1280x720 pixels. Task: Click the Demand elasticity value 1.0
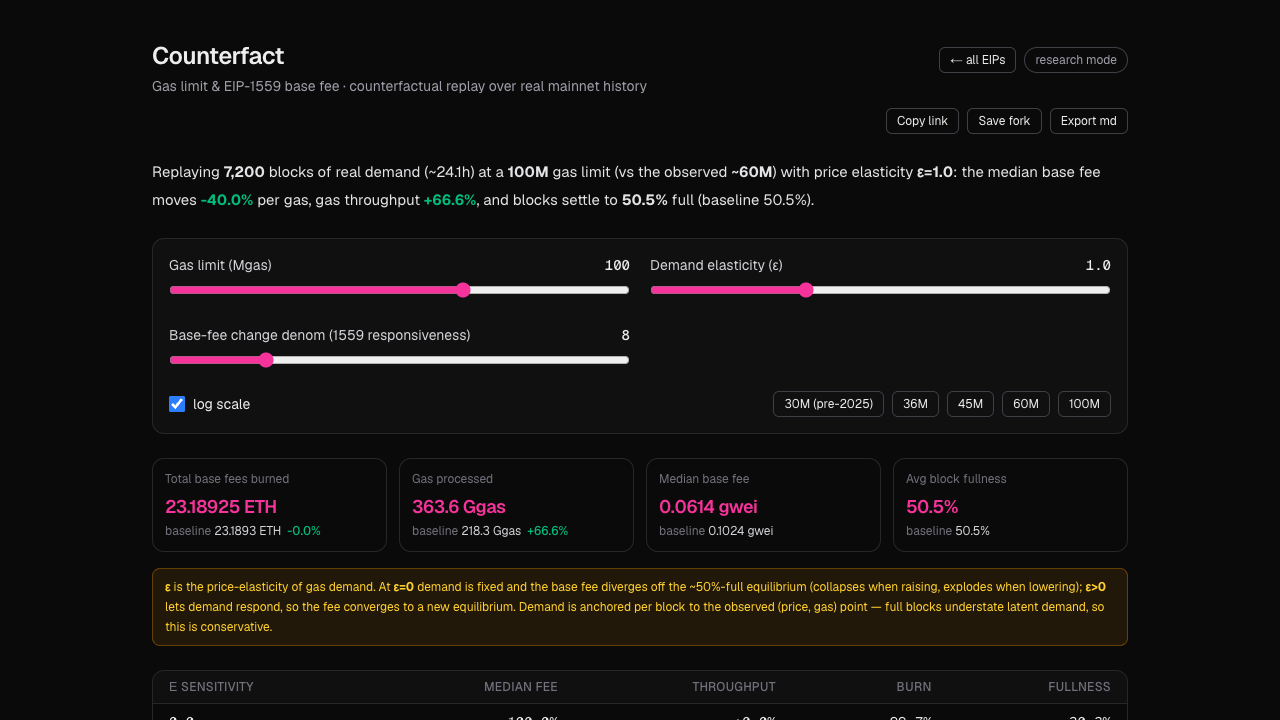pyautogui.click(x=1098, y=265)
